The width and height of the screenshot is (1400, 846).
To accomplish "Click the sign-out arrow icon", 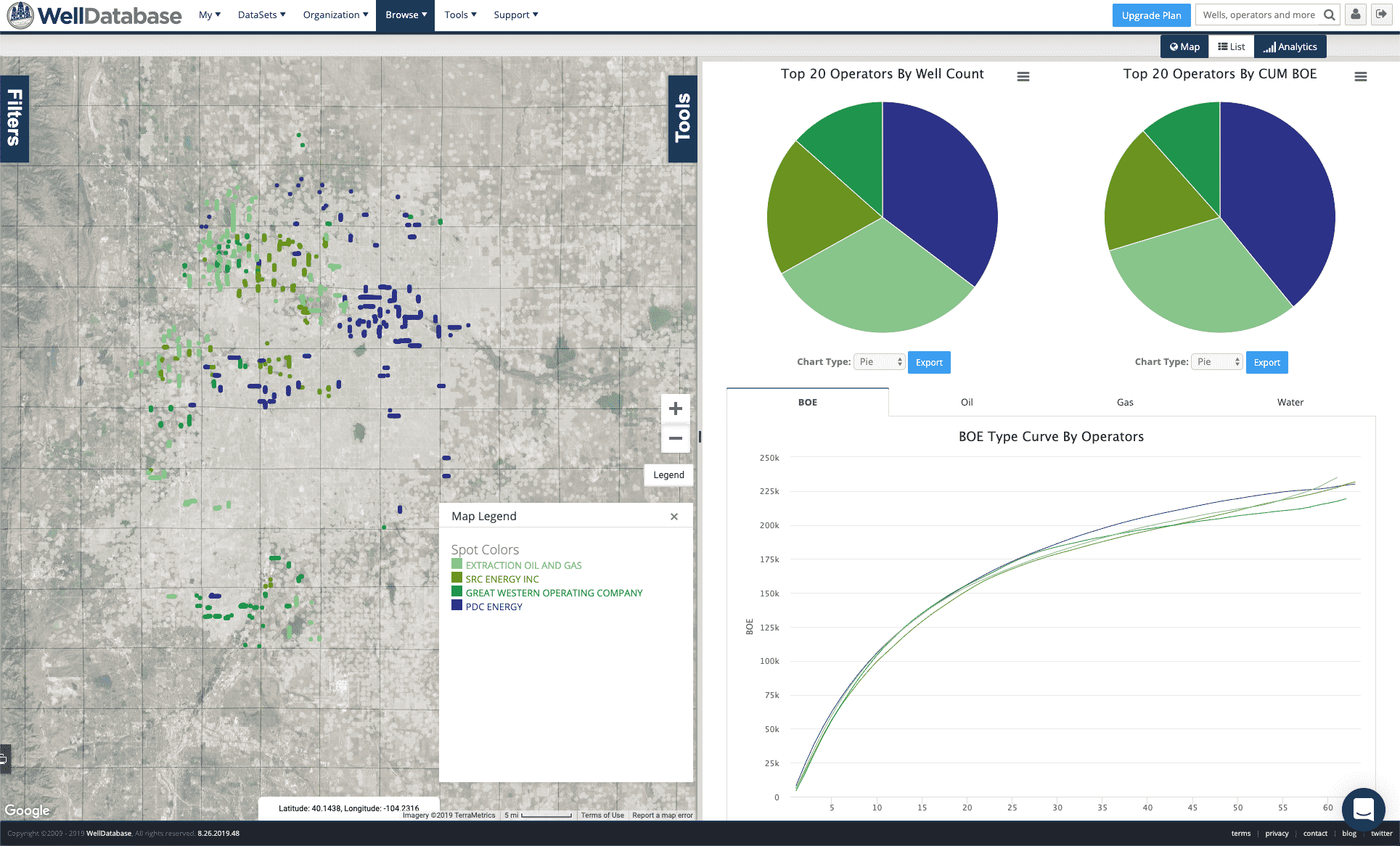I will coord(1382,15).
